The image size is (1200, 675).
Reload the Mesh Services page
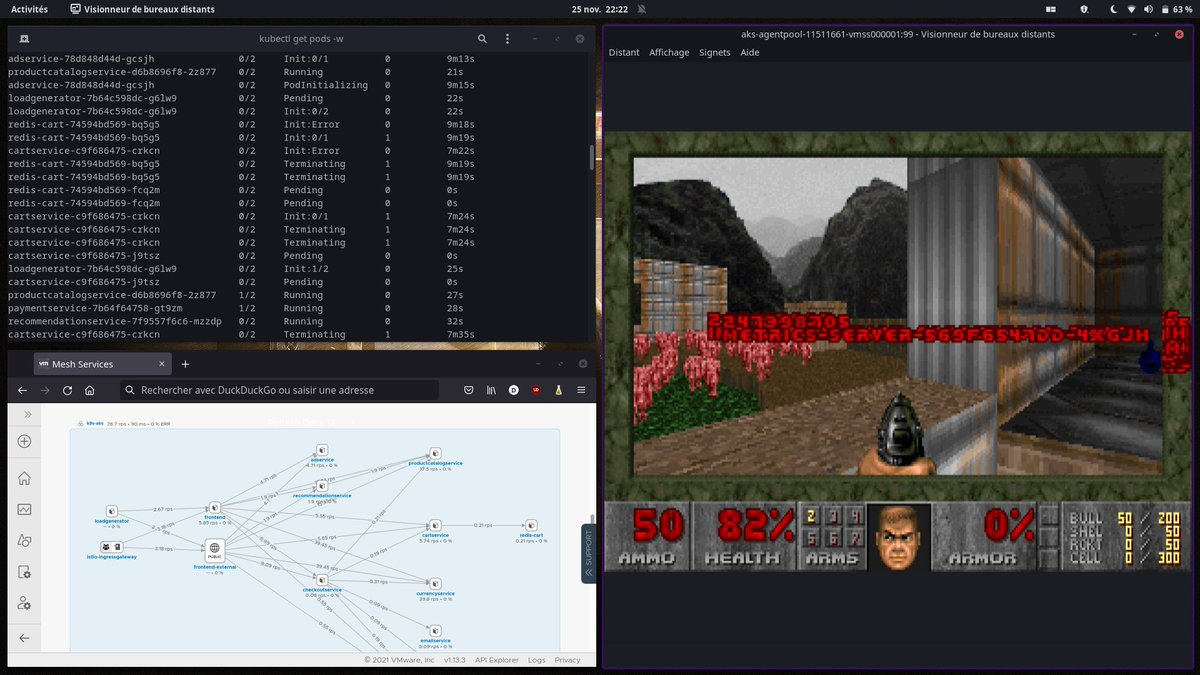click(67, 390)
